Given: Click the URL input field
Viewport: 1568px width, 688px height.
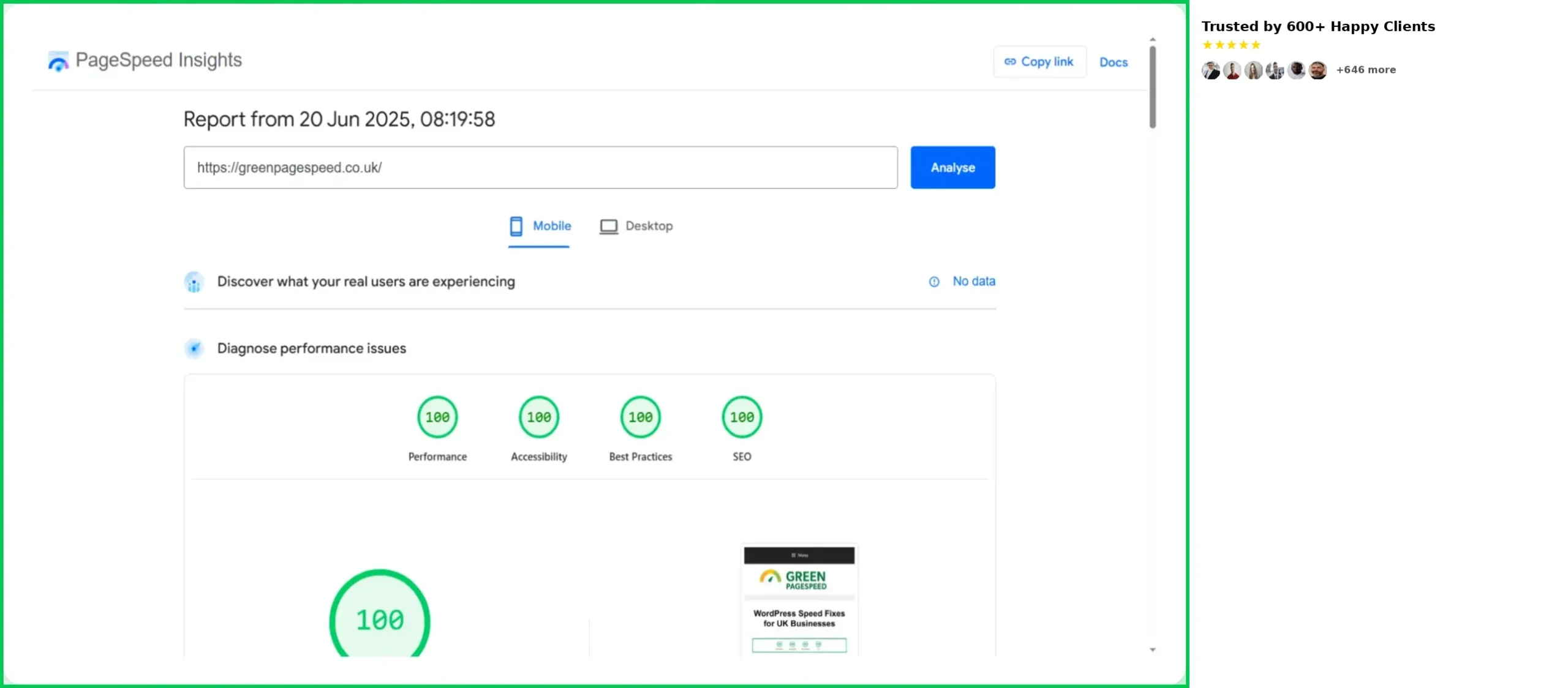Looking at the screenshot, I should 540,167.
